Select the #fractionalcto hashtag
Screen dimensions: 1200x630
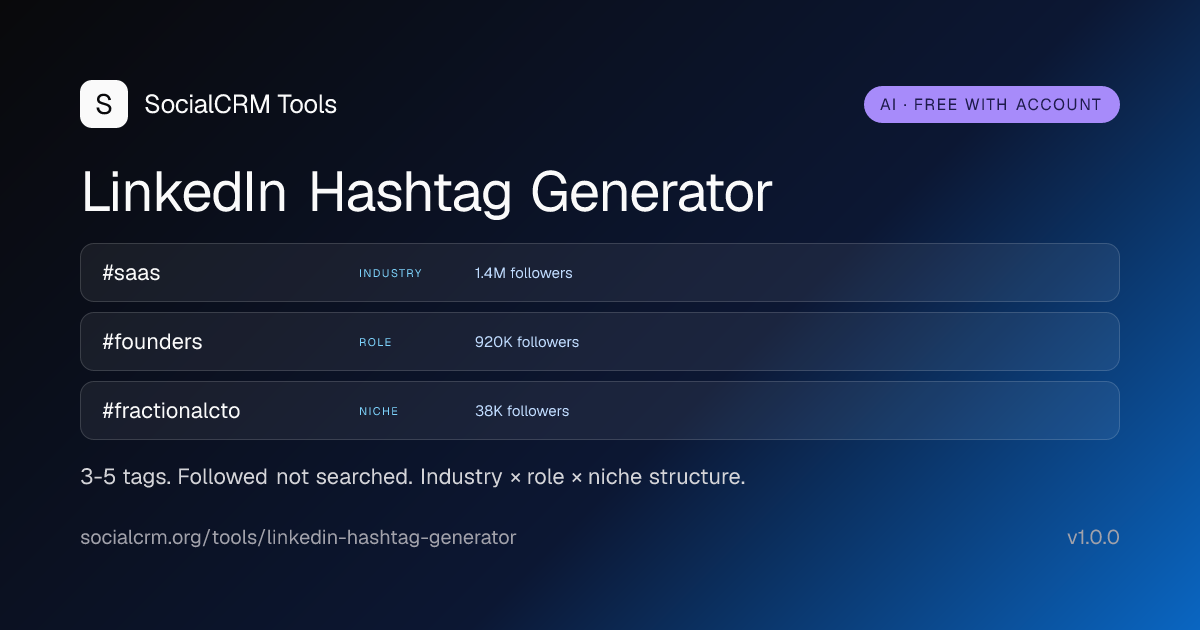coord(171,411)
